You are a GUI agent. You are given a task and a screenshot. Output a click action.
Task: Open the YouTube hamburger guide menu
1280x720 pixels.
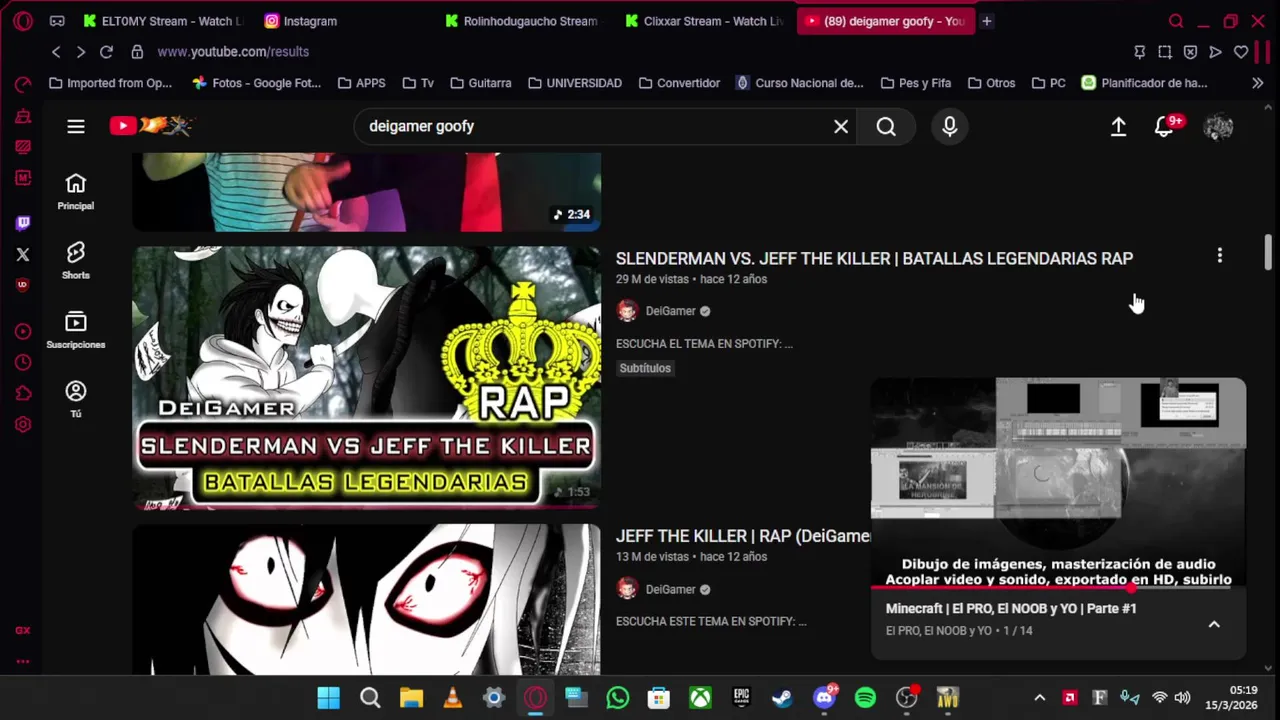click(76, 126)
